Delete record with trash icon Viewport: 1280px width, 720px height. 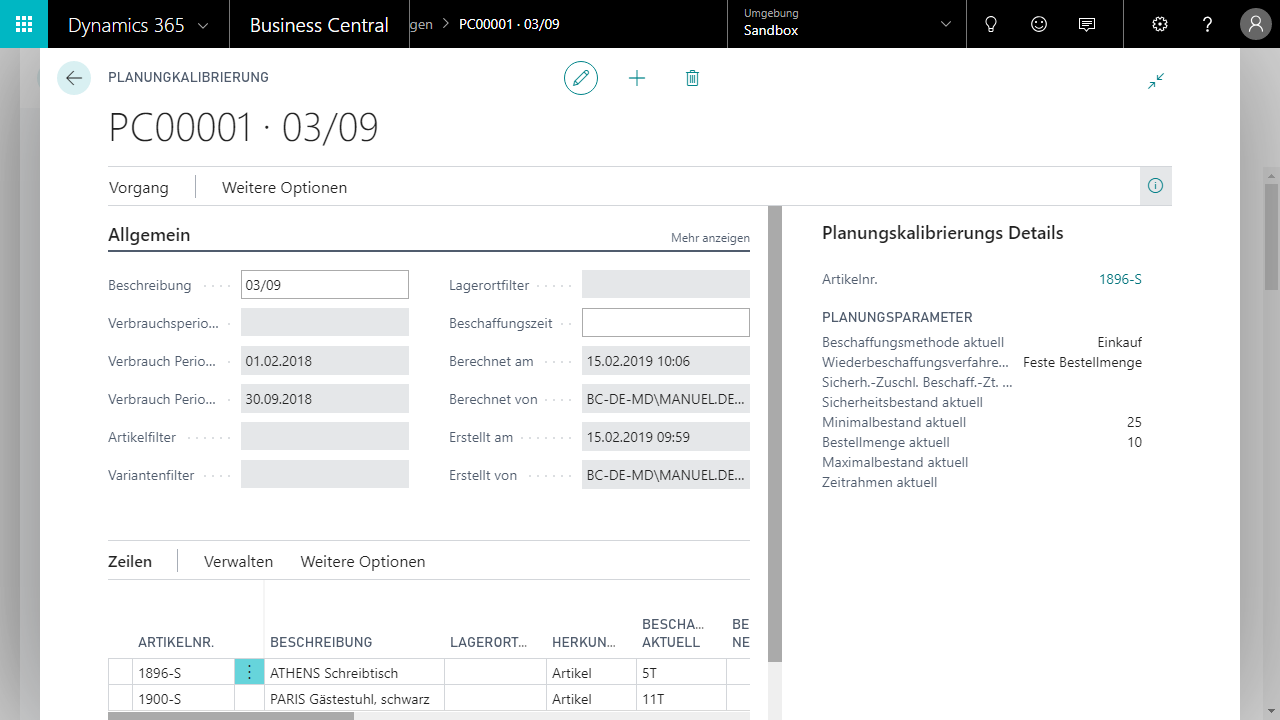[692, 78]
